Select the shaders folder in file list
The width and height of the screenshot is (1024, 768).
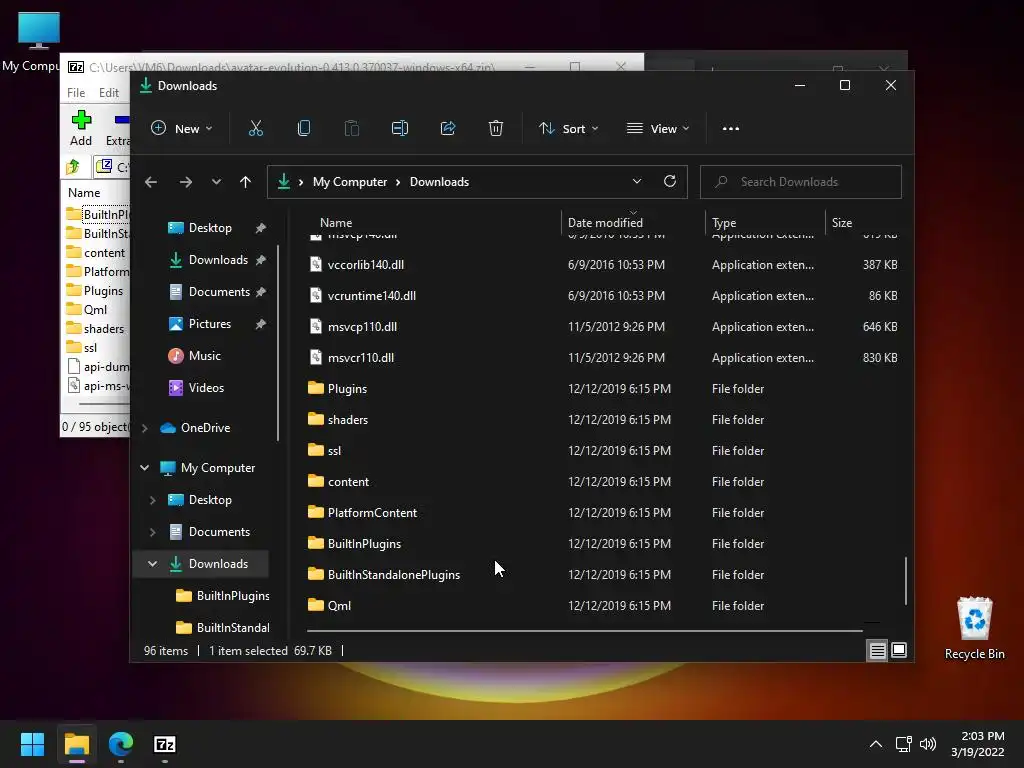pos(347,420)
